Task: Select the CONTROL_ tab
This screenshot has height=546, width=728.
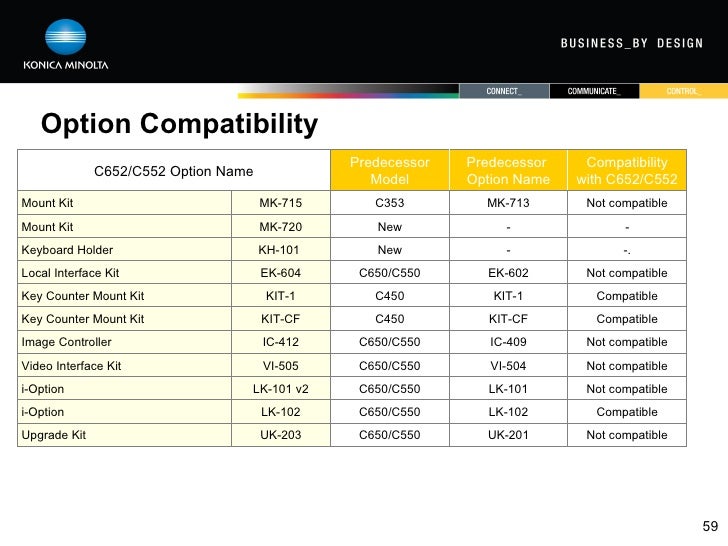Action: [683, 91]
